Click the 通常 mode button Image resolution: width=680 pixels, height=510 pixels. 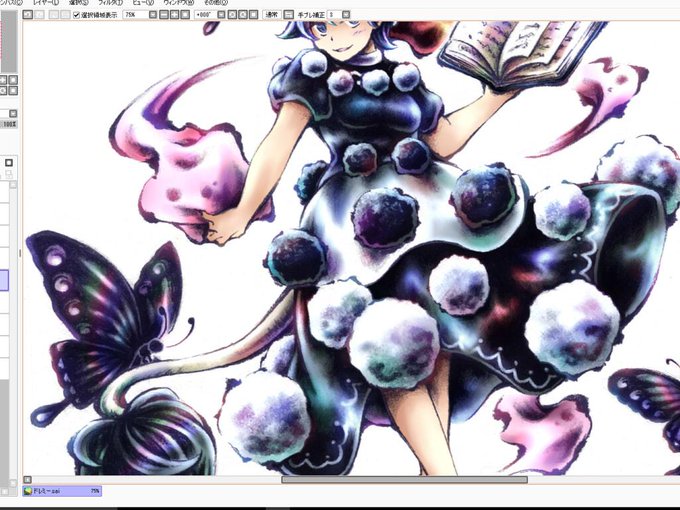coord(272,15)
